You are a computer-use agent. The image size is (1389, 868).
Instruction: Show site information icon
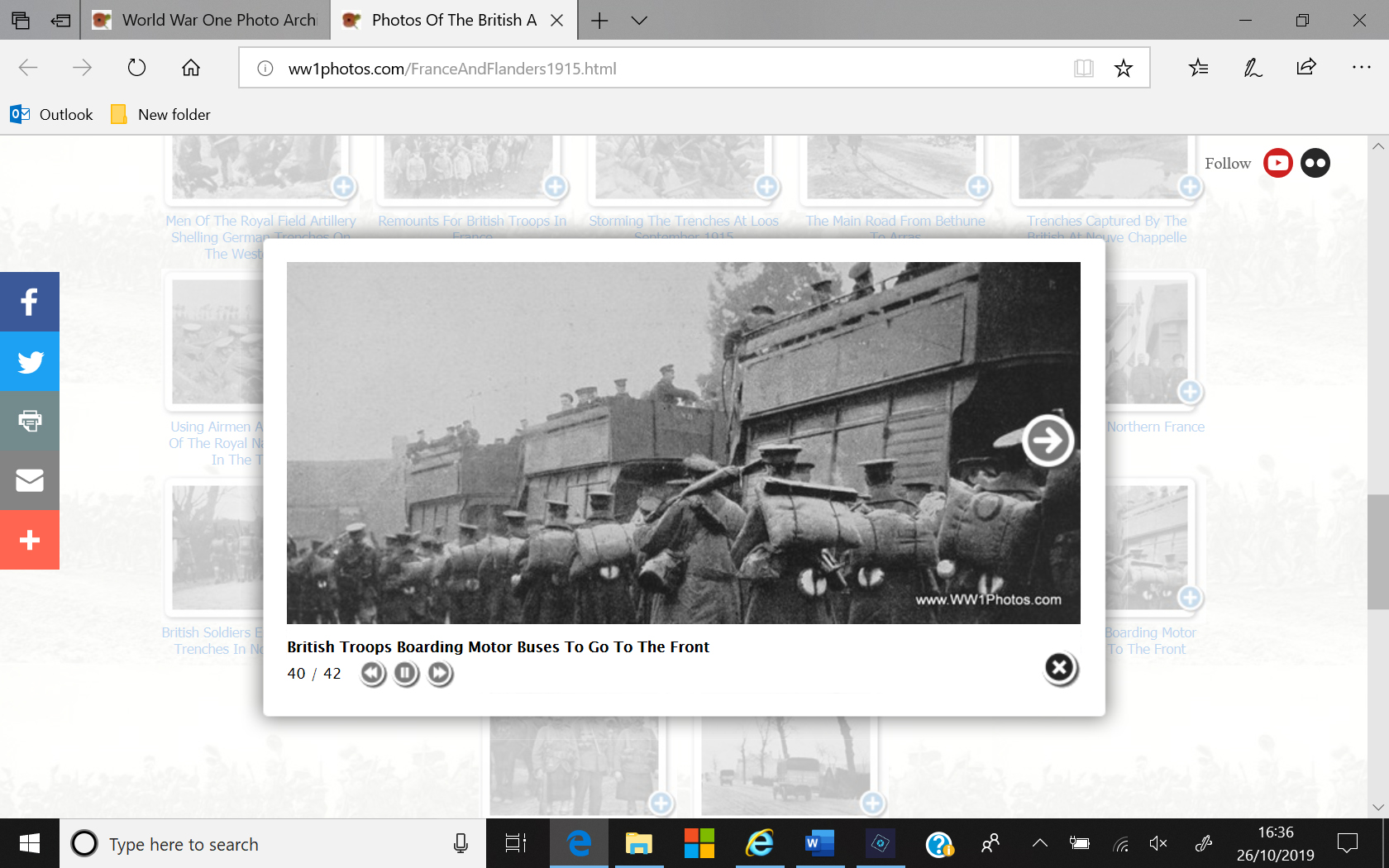pyautogui.click(x=265, y=69)
